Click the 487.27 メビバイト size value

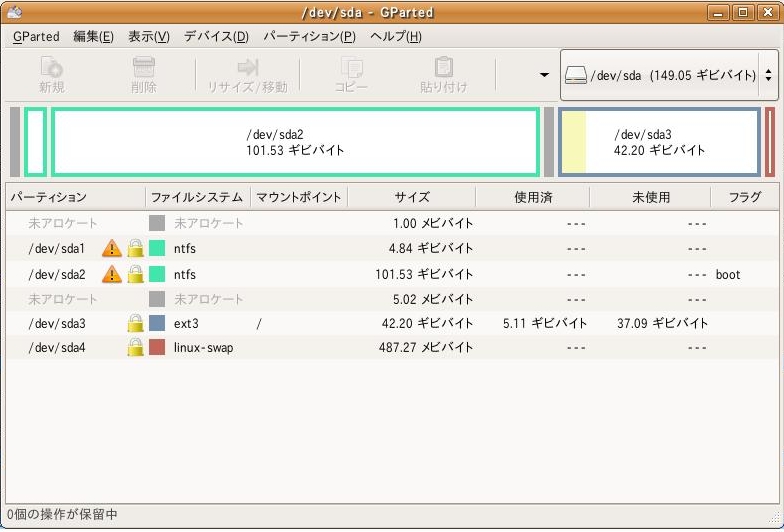click(x=426, y=347)
